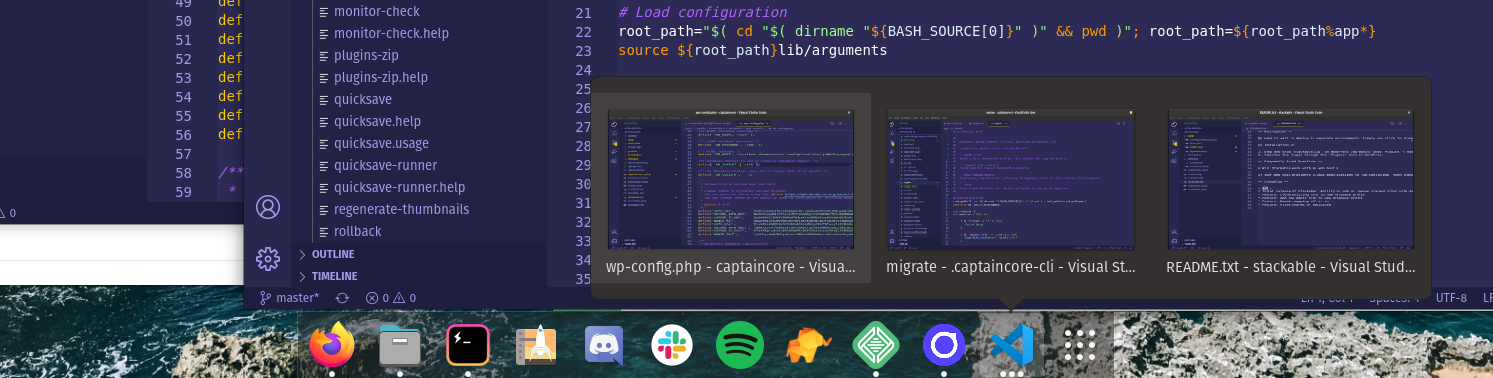Open Discord from the dock
This screenshot has width=1493, height=378.
(604, 346)
